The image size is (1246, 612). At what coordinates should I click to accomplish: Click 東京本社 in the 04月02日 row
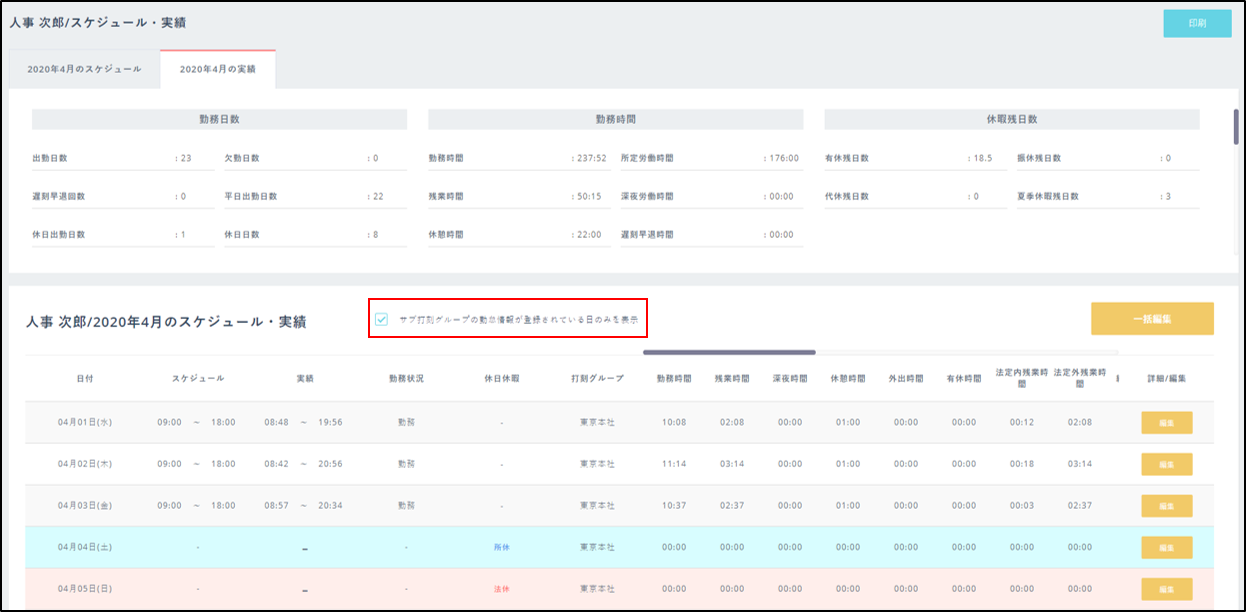coord(597,464)
